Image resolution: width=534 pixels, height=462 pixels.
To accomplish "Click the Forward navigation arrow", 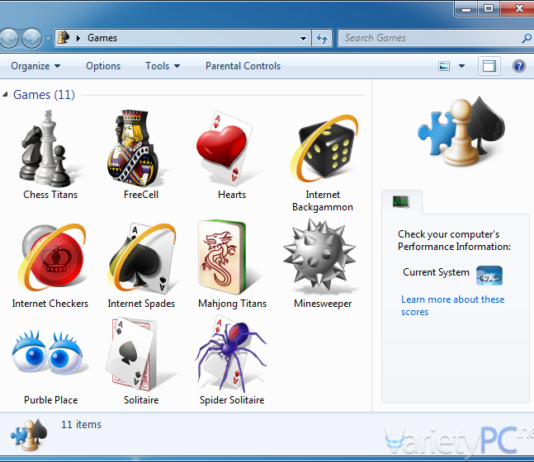I will click(32, 38).
